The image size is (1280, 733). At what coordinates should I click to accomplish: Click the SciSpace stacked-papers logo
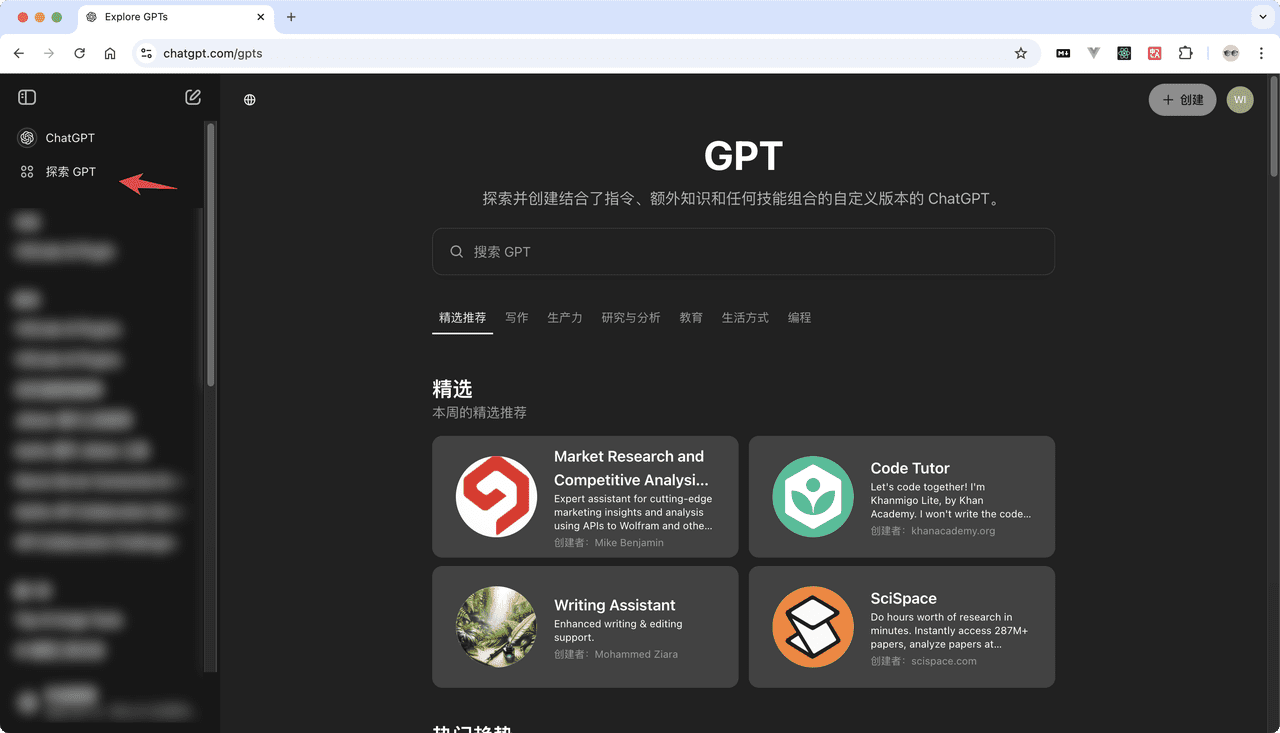(x=812, y=628)
